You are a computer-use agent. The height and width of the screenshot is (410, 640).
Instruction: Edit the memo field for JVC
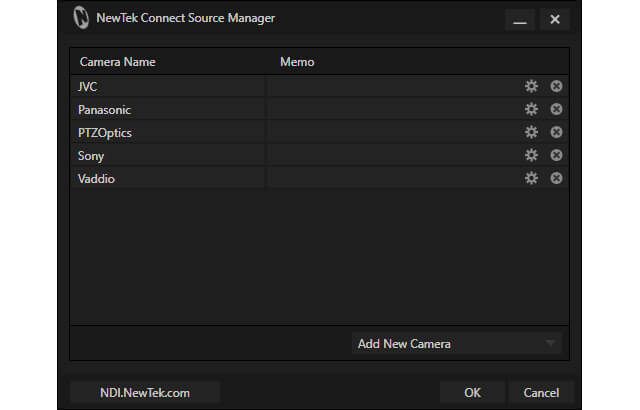tap(393, 86)
